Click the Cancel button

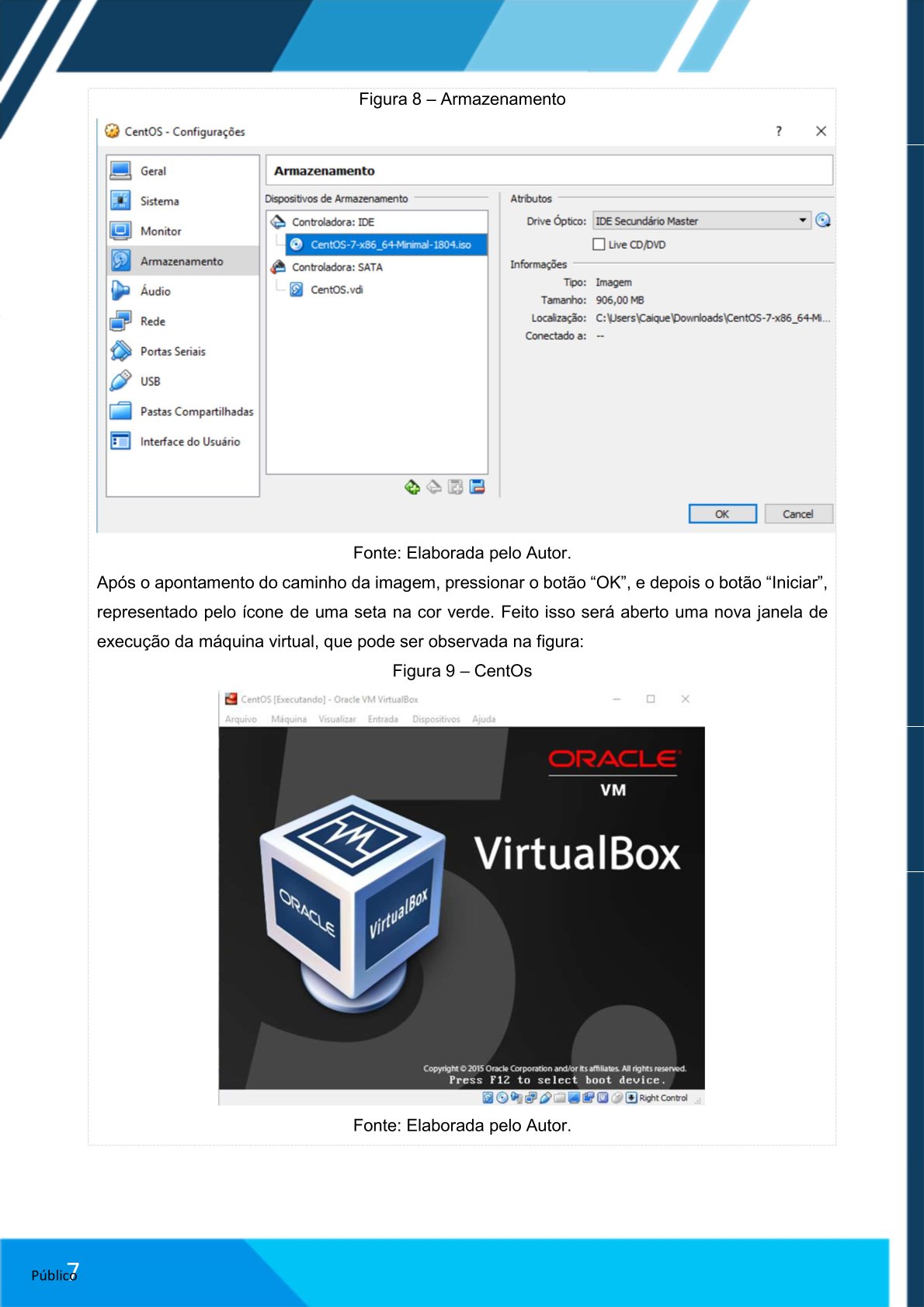point(797,514)
